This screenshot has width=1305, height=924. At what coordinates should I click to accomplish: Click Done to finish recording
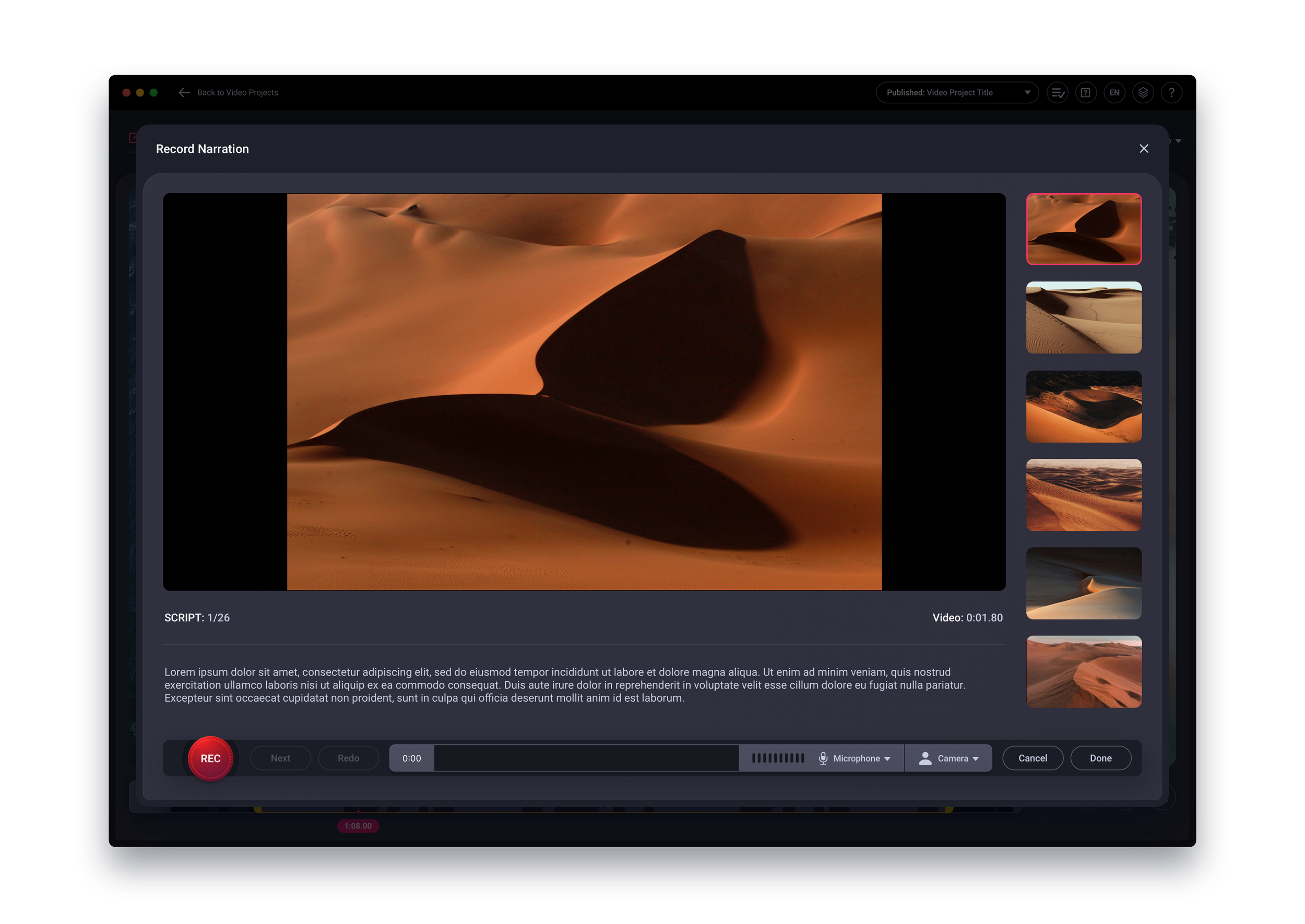click(x=1100, y=758)
